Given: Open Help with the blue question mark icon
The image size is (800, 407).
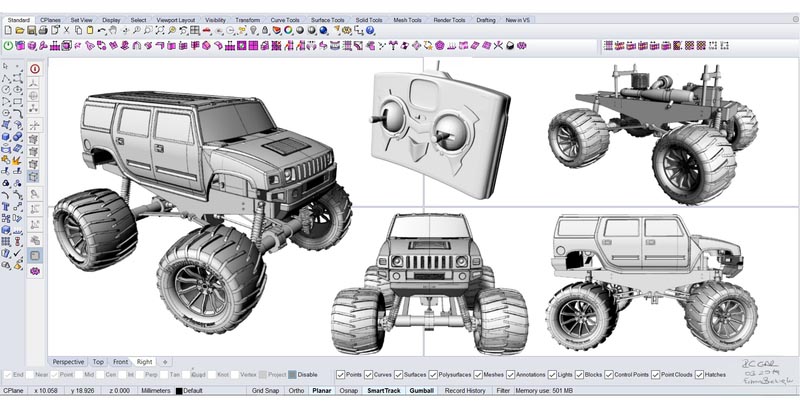Looking at the screenshot, I should pos(370,31).
